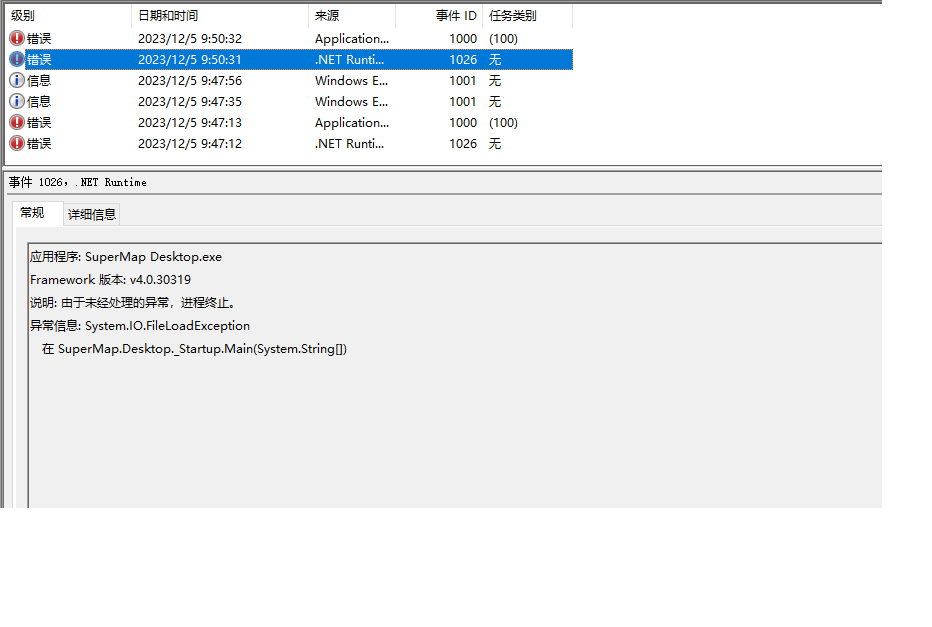The width and height of the screenshot is (932, 627).
Task: Click event ID 1001 in 9:47:56 row
Action: pyautogui.click(x=463, y=80)
